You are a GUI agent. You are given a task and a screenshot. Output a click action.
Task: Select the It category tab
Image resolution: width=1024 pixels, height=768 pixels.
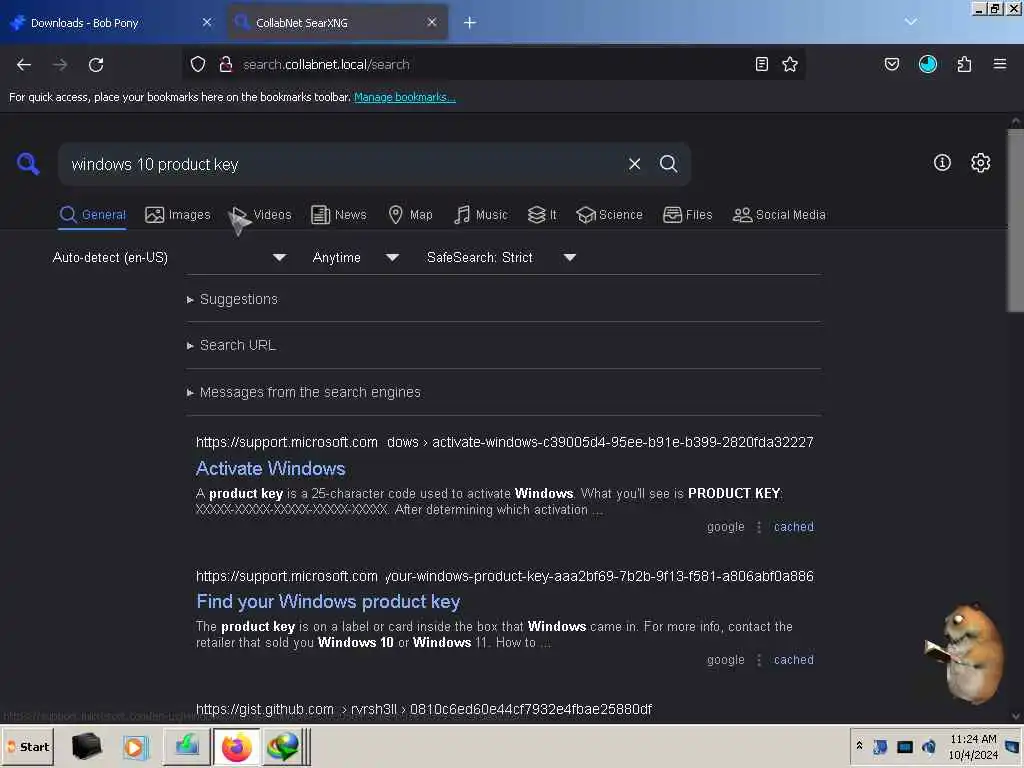tap(542, 215)
